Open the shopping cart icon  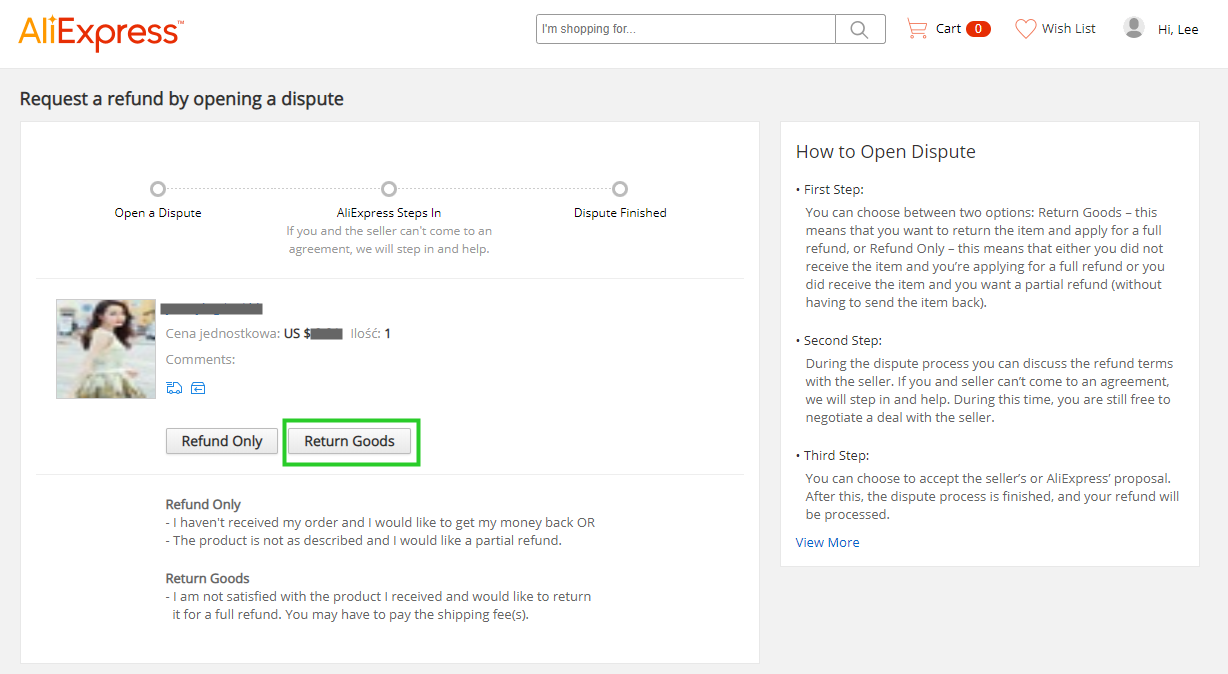[916, 29]
